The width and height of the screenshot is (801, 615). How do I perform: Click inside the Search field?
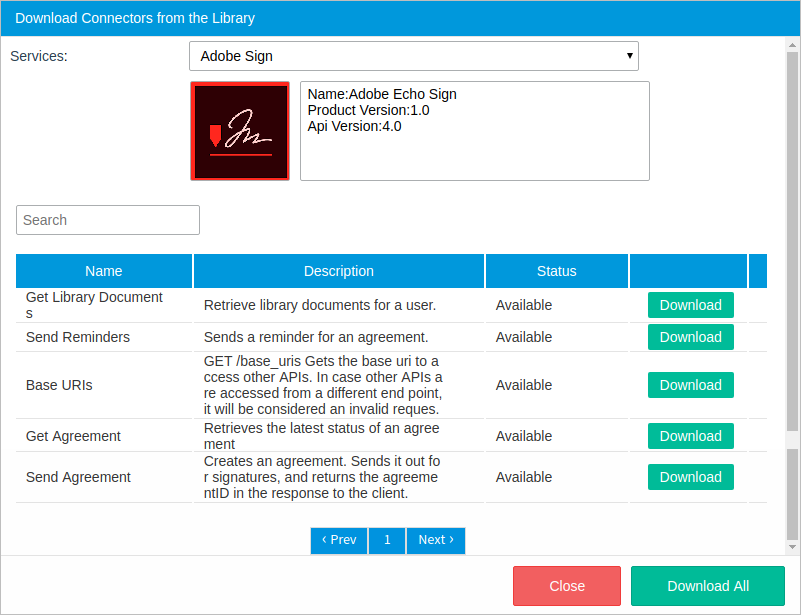point(108,220)
